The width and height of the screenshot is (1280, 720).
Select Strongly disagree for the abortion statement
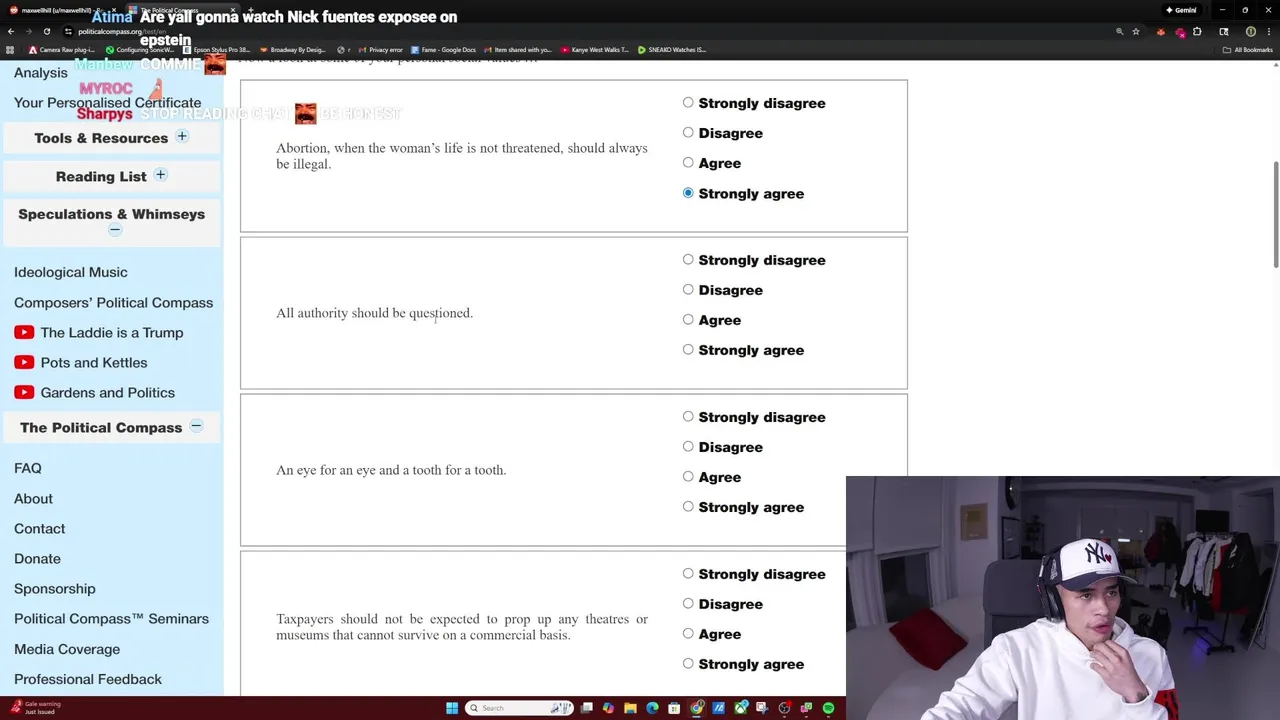tap(688, 102)
